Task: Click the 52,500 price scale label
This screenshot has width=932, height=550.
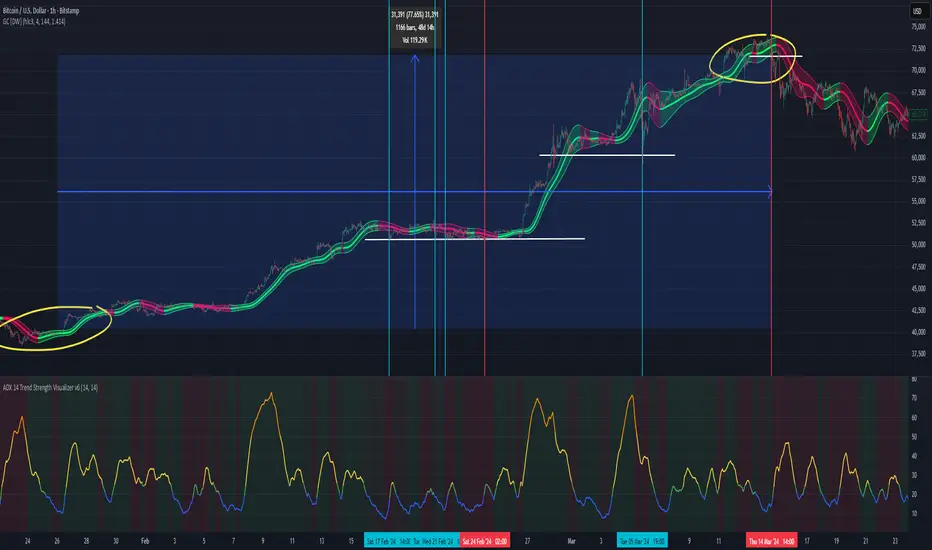Action: point(918,222)
